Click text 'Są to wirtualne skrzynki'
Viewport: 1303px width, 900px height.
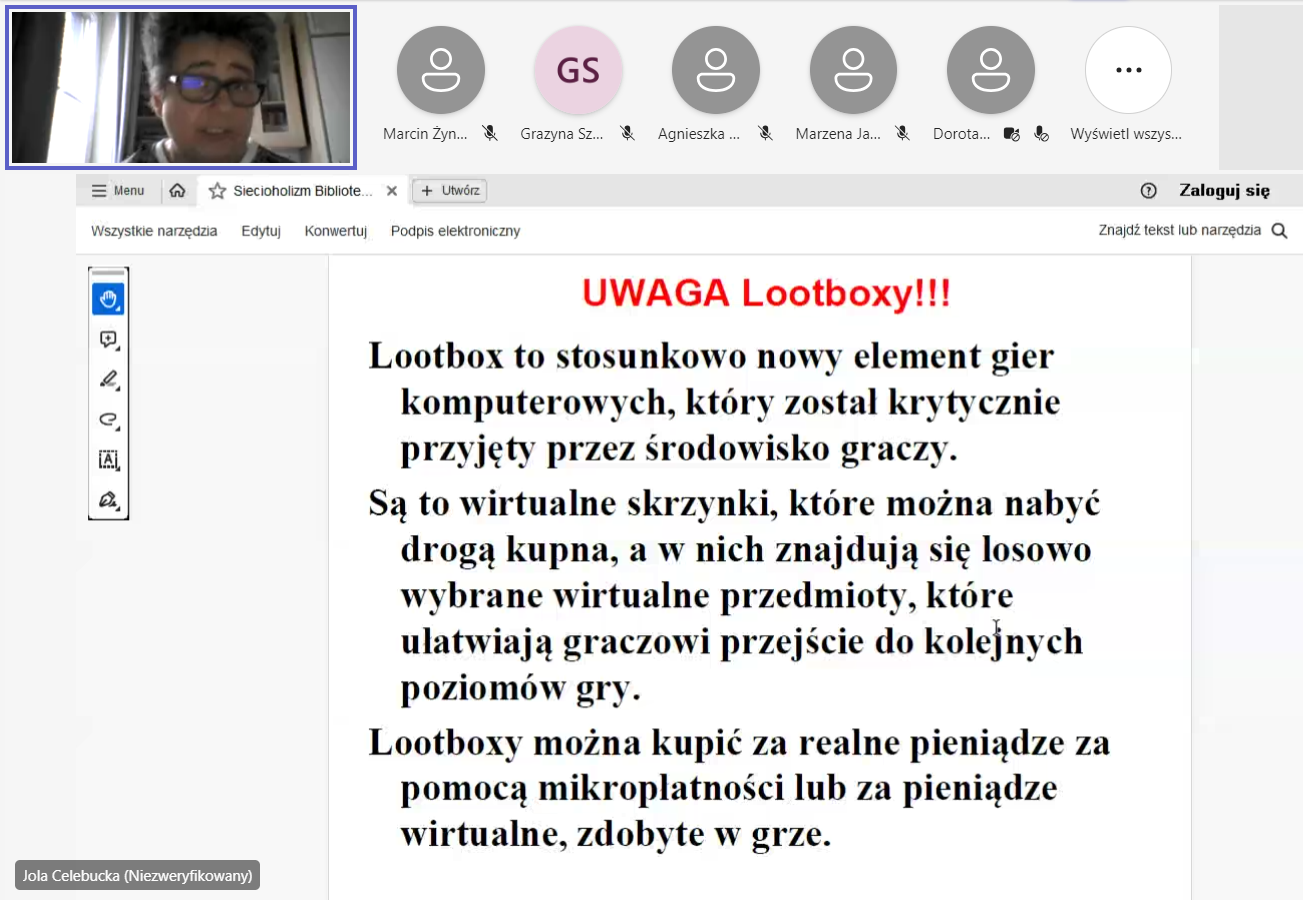coord(575,504)
